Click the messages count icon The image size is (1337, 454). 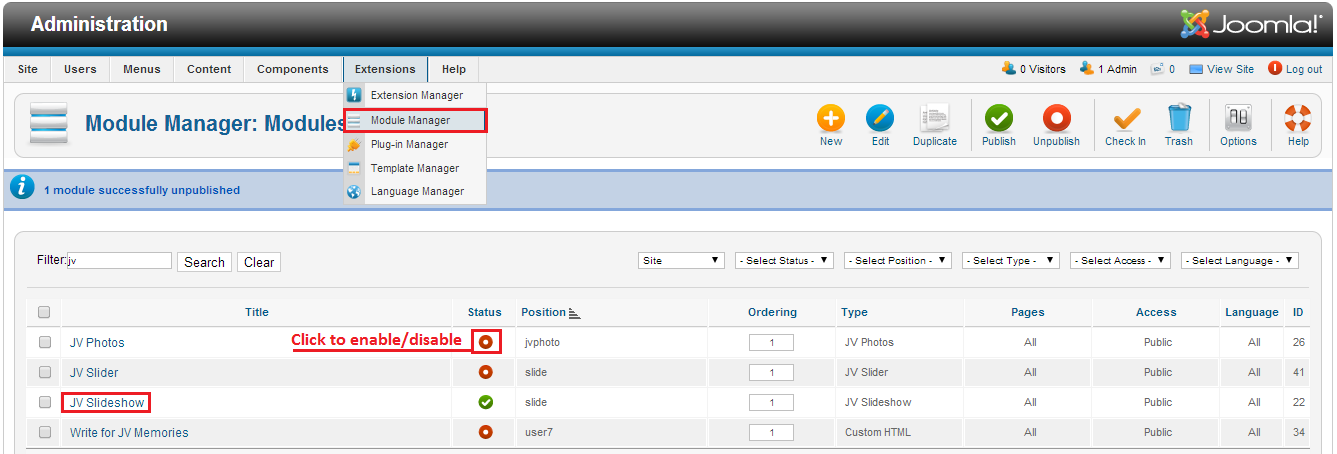coord(1157,69)
